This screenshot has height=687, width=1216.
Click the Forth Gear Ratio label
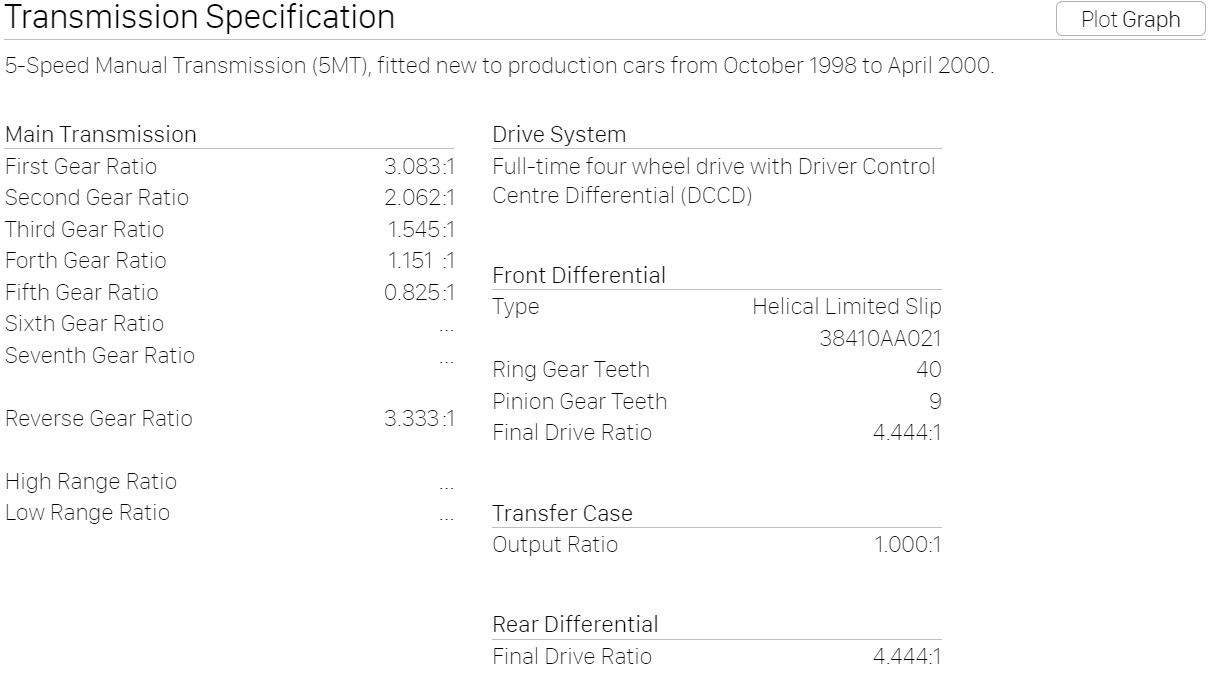[86, 261]
